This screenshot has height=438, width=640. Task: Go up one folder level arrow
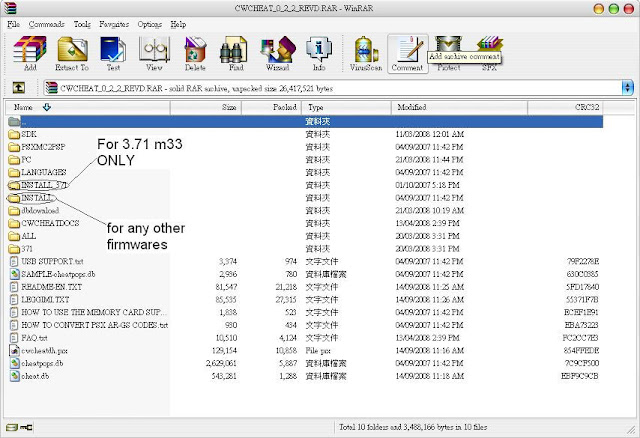tap(18, 87)
